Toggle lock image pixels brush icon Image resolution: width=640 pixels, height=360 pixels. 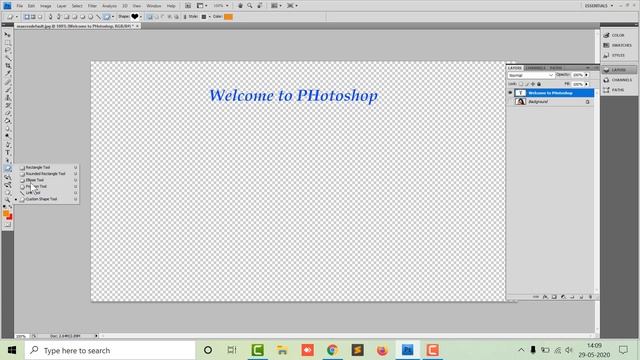527,84
